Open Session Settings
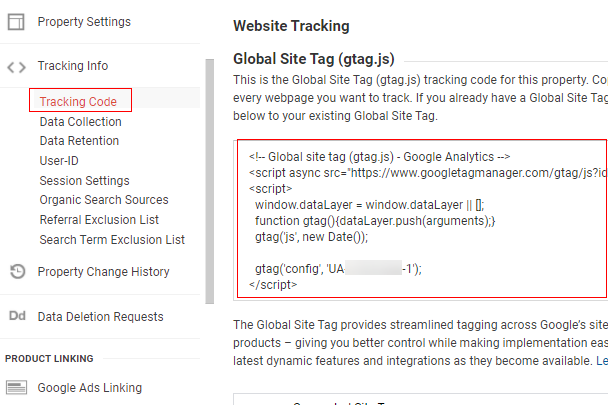 [x=85, y=180]
